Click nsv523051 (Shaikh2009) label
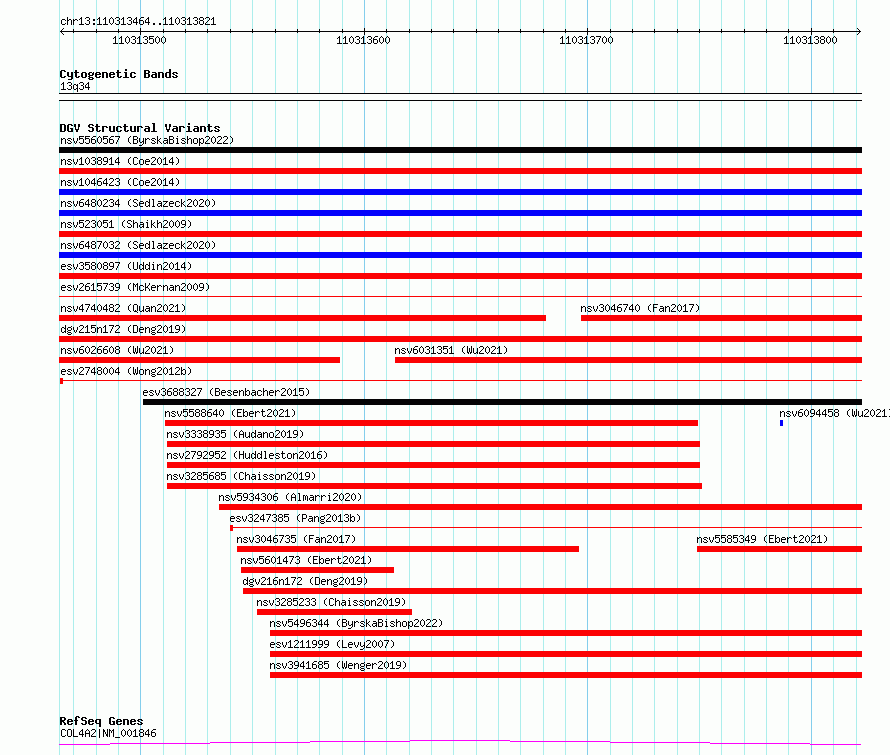Screen dimensions: 890x755 [x=126, y=224]
